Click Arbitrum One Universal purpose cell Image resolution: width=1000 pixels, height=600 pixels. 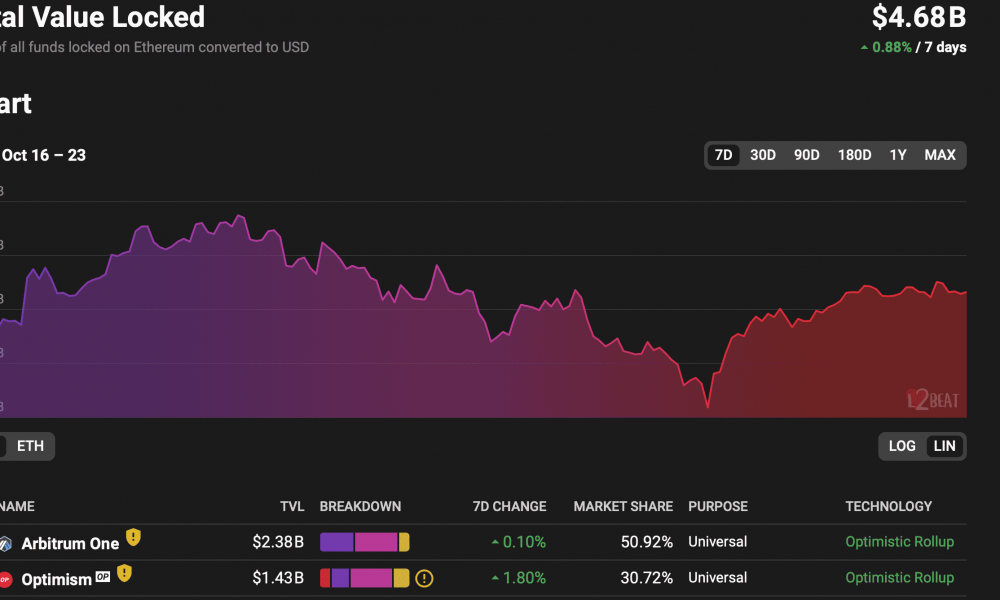(717, 542)
